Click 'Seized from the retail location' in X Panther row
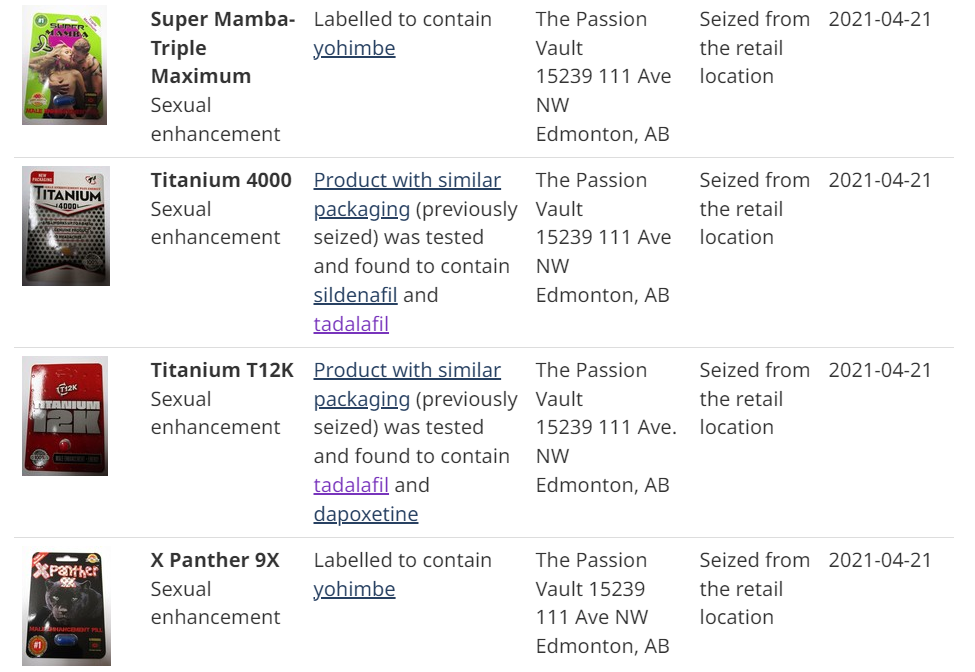 point(754,589)
